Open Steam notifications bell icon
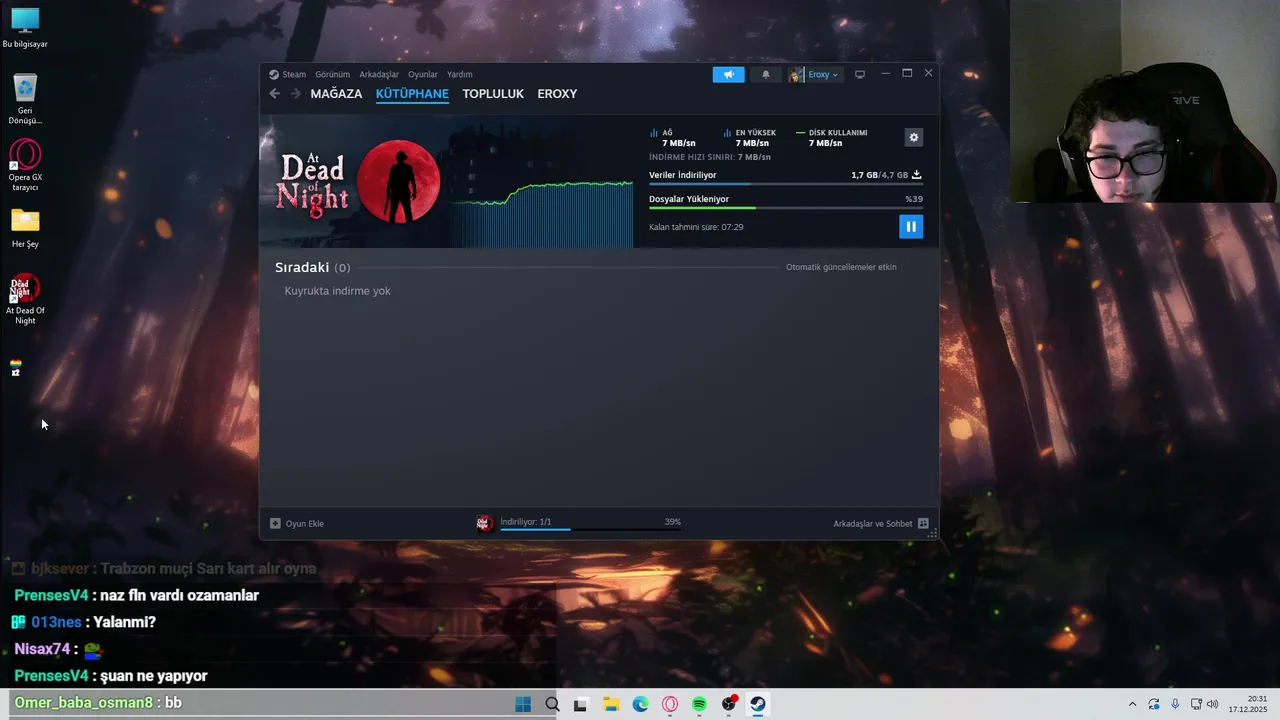Viewport: 1280px width, 720px height. coord(766,74)
